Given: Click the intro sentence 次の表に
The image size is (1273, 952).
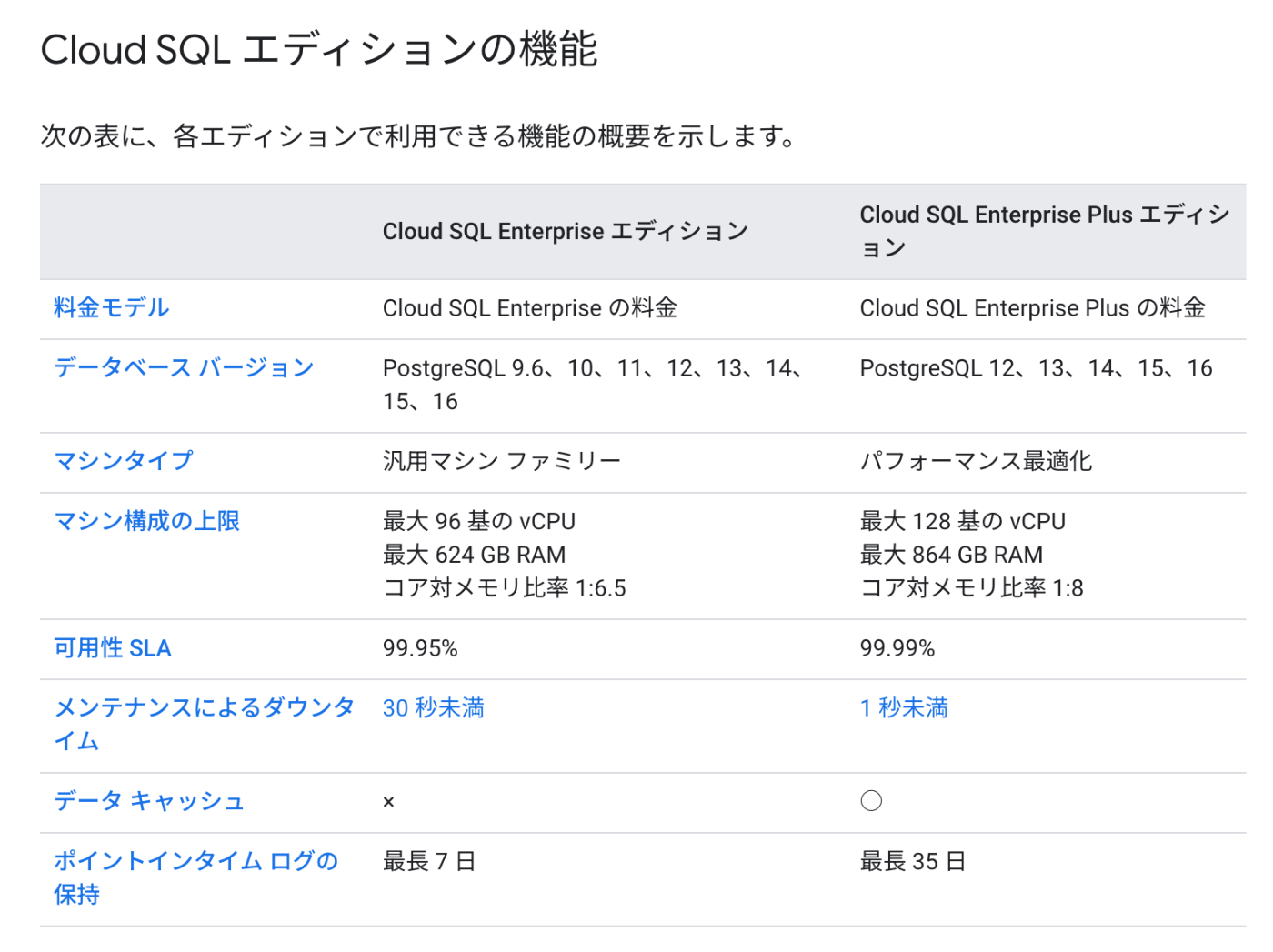Looking at the screenshot, I should tap(419, 136).
